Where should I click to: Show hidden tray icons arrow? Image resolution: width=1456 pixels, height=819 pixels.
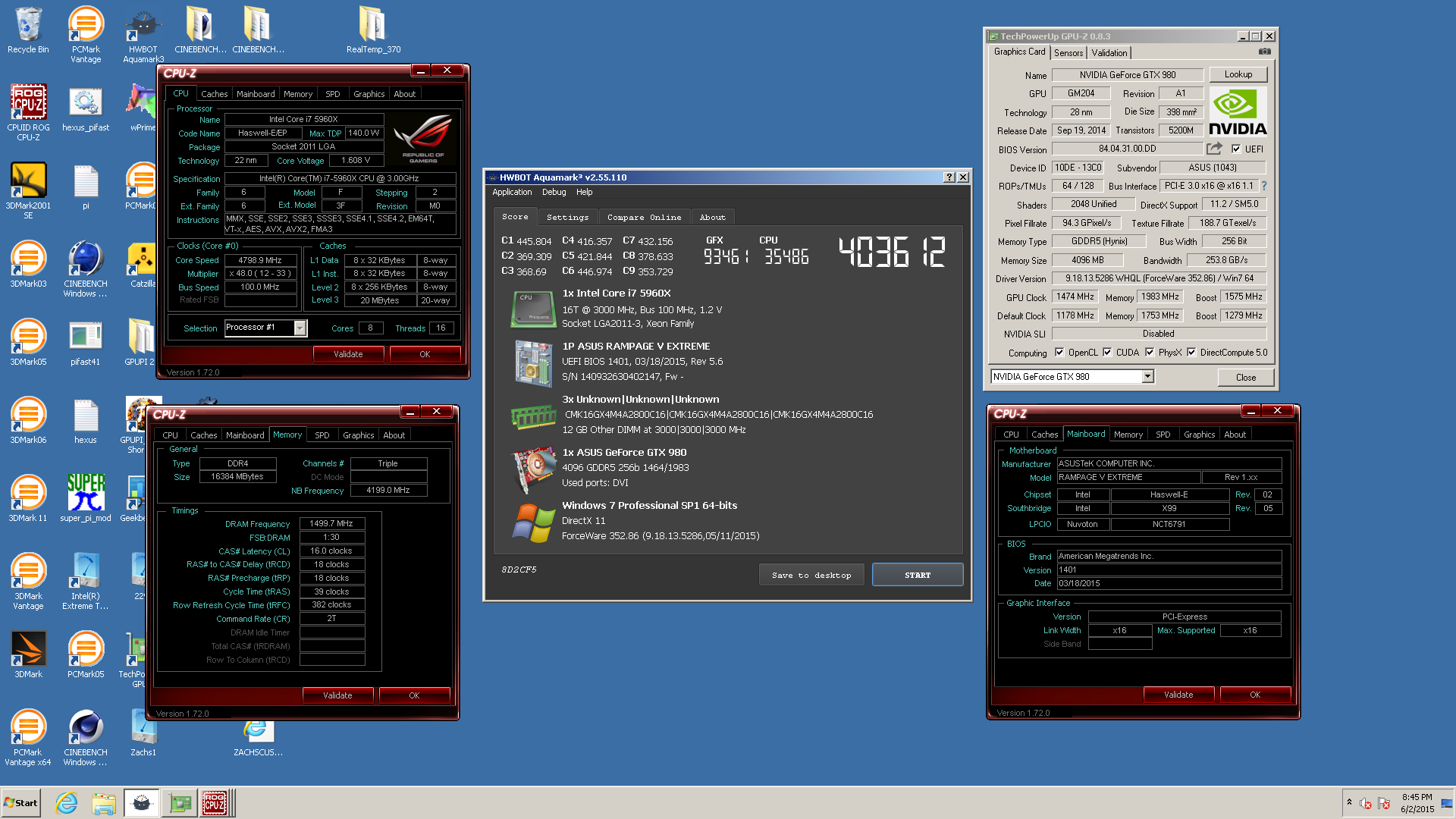1349,802
